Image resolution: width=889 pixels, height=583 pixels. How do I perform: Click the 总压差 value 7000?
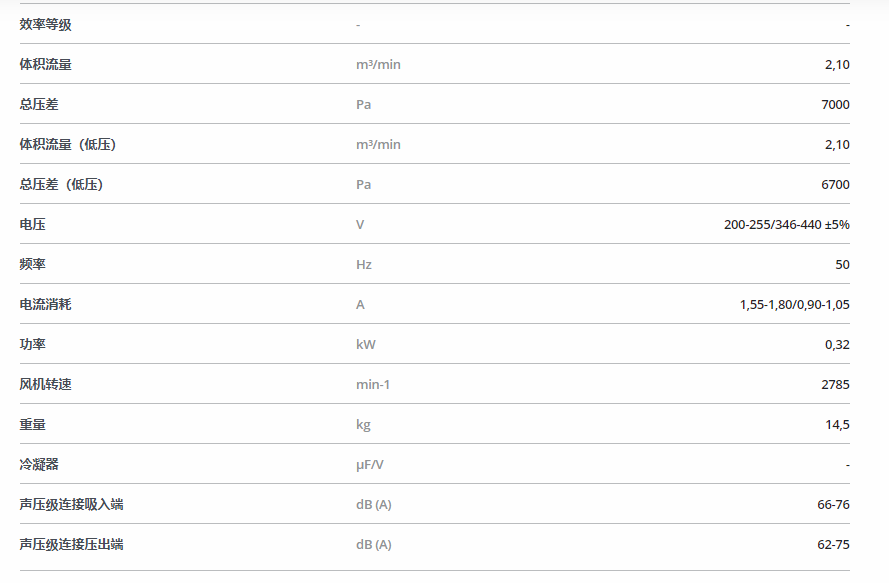tap(835, 104)
